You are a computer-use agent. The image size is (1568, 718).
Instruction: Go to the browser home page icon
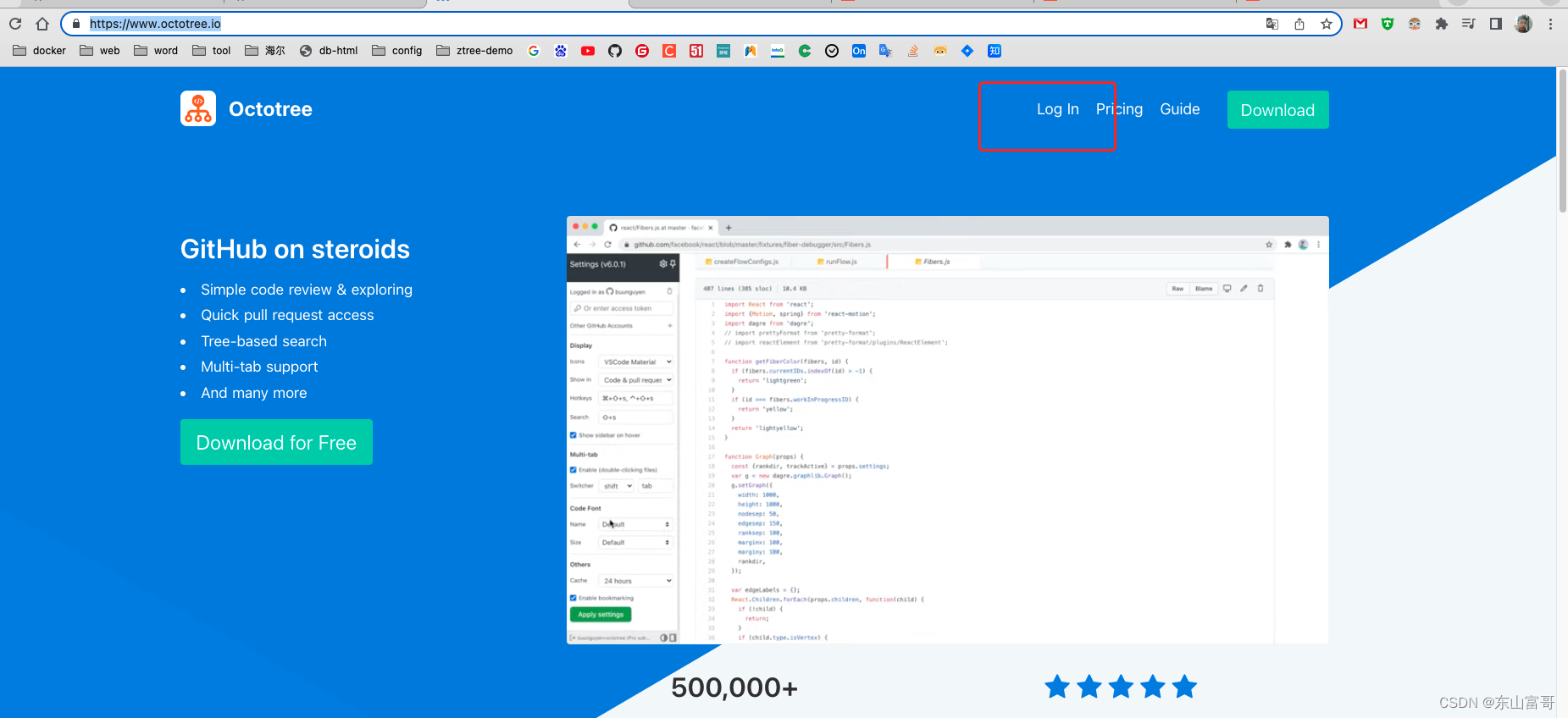[x=42, y=24]
